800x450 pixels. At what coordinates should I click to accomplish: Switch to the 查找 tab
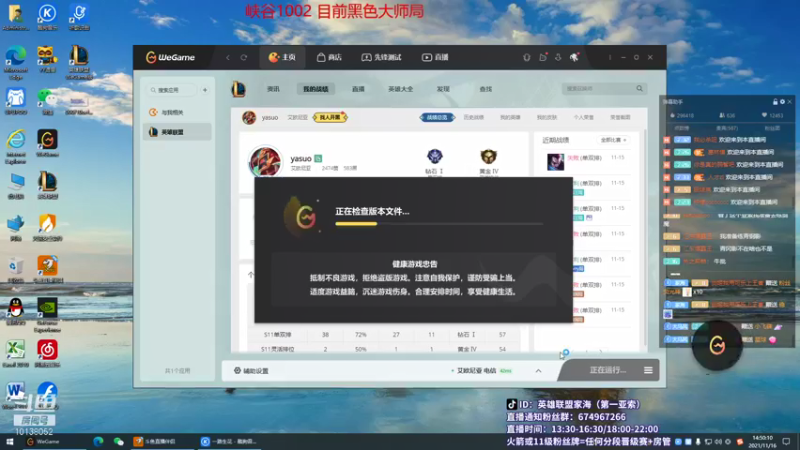coord(486,89)
